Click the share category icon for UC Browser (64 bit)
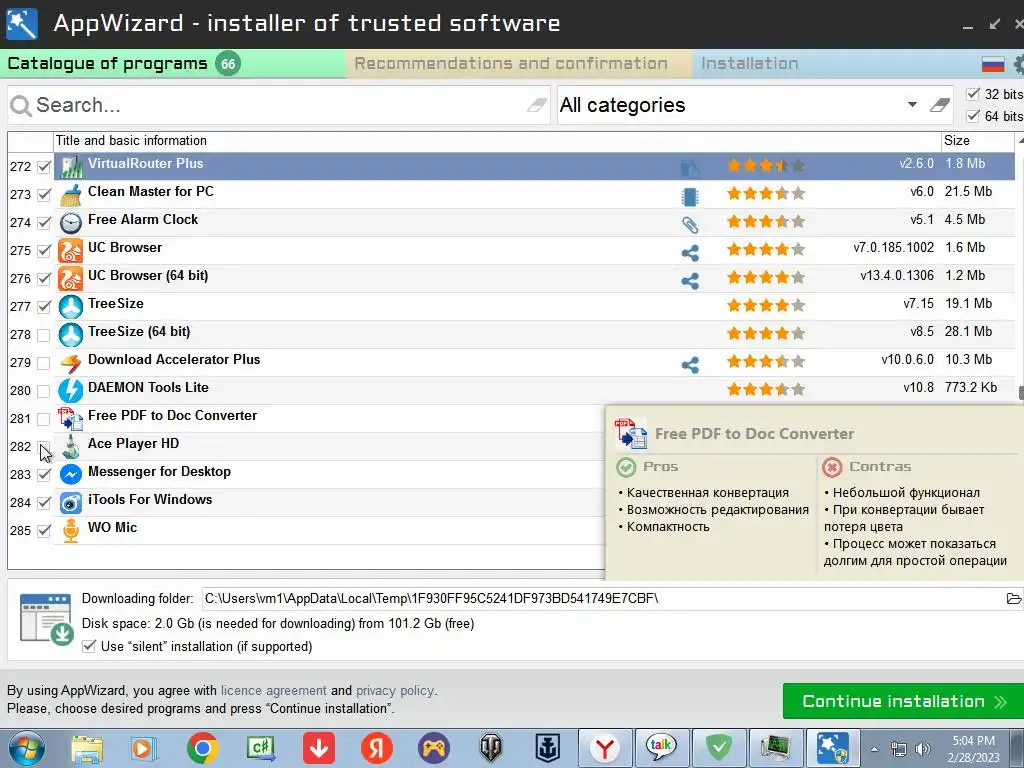This screenshot has height=768, width=1024. point(690,281)
